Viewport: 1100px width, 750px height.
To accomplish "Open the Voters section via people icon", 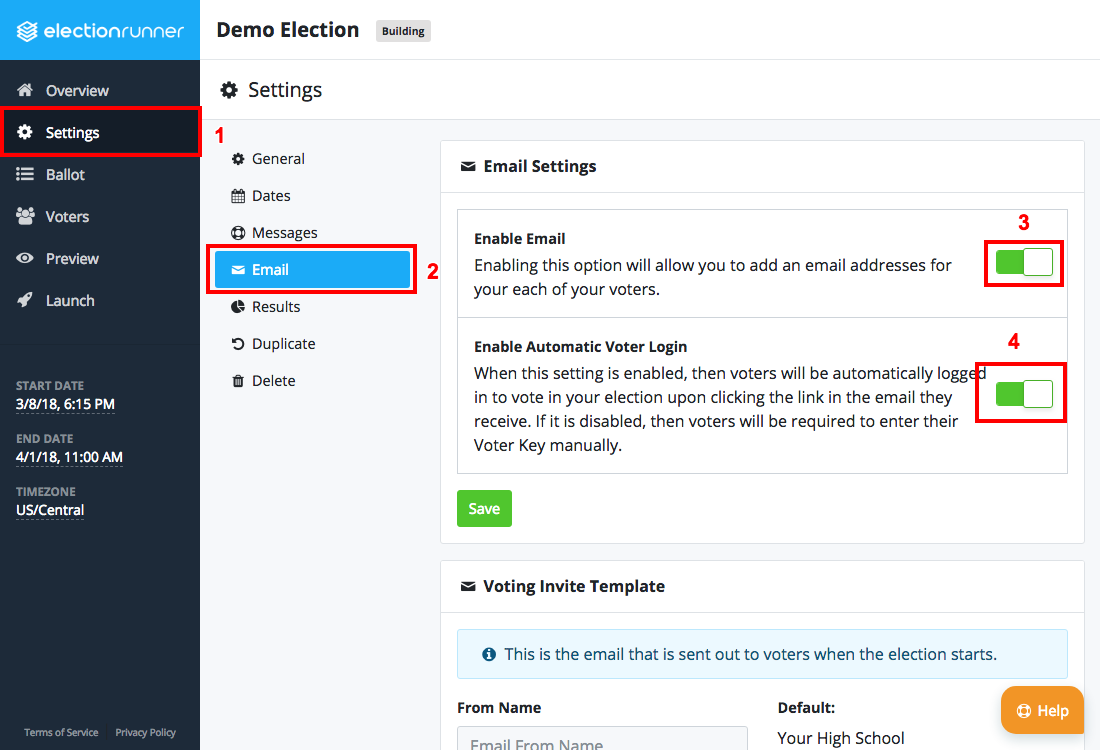I will click(27, 216).
